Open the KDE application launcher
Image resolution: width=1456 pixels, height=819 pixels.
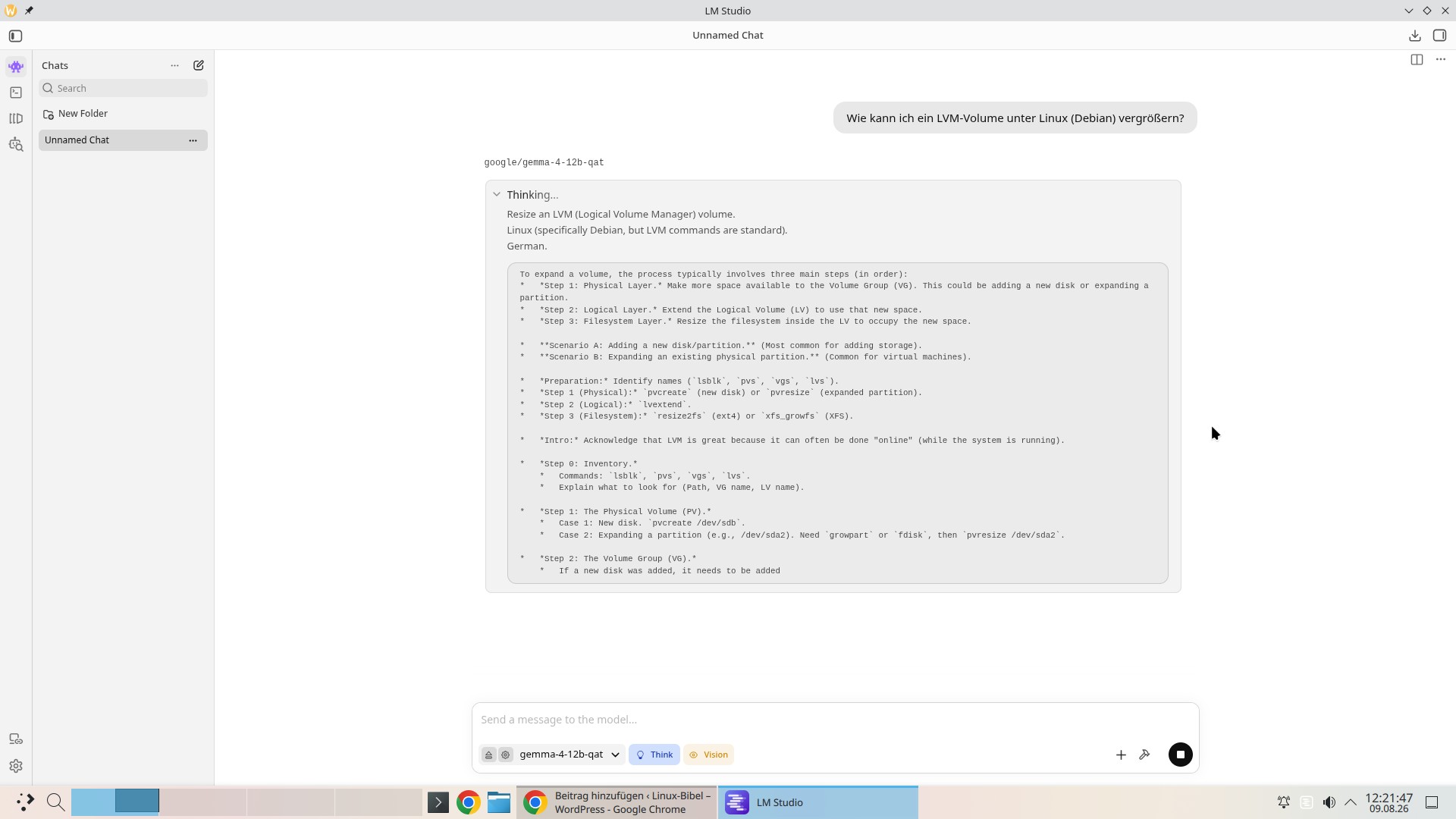pyautogui.click(x=25, y=802)
